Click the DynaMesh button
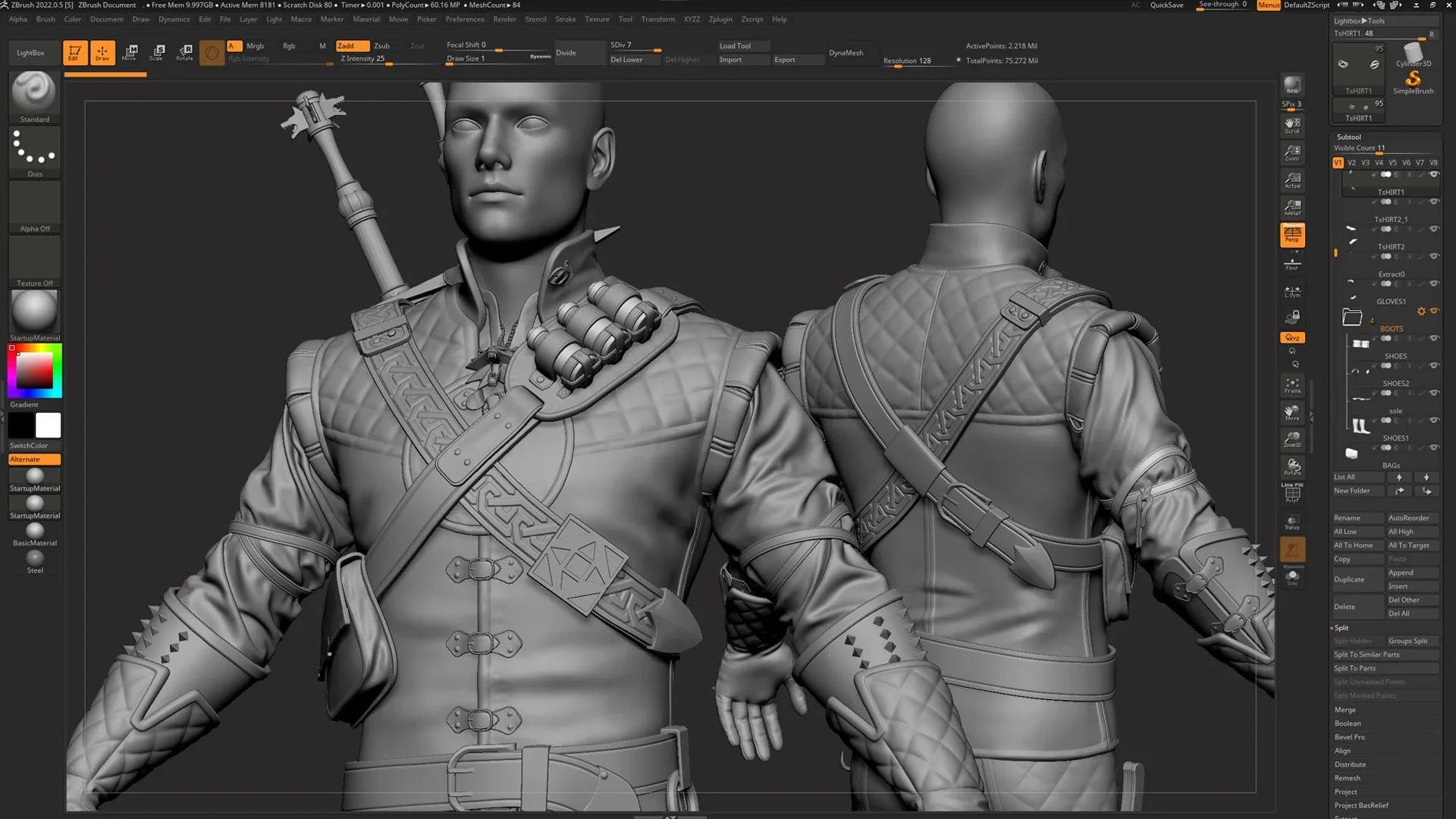Image resolution: width=1456 pixels, height=819 pixels. coord(846,53)
